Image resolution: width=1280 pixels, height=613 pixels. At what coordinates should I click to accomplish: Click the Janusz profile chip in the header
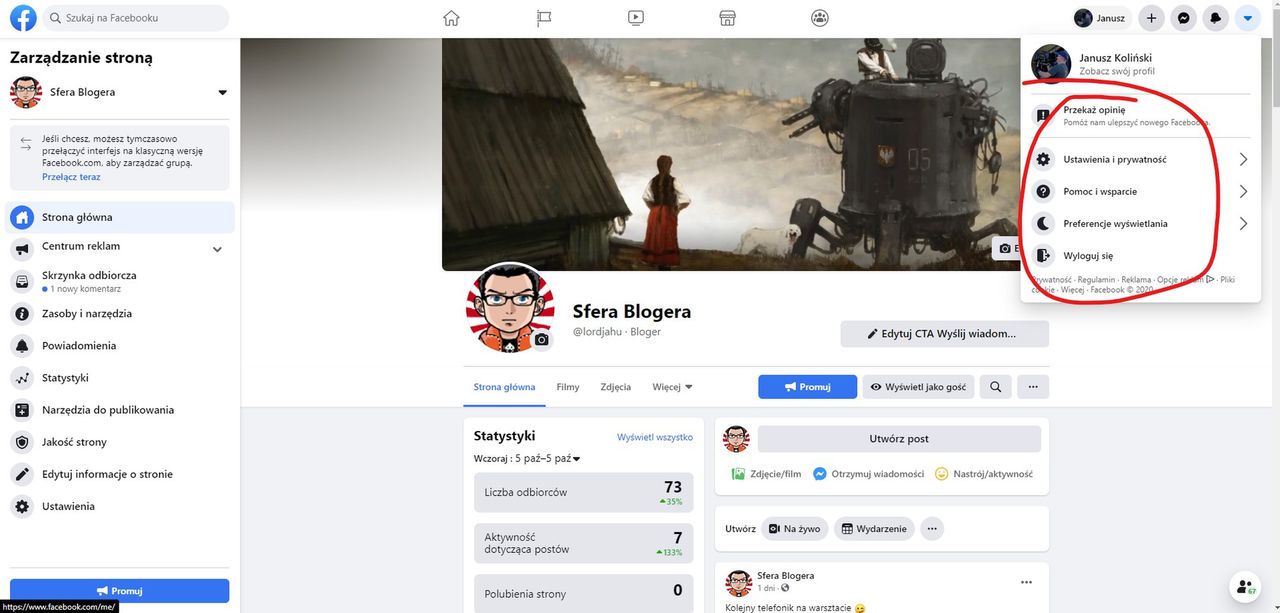(1101, 18)
